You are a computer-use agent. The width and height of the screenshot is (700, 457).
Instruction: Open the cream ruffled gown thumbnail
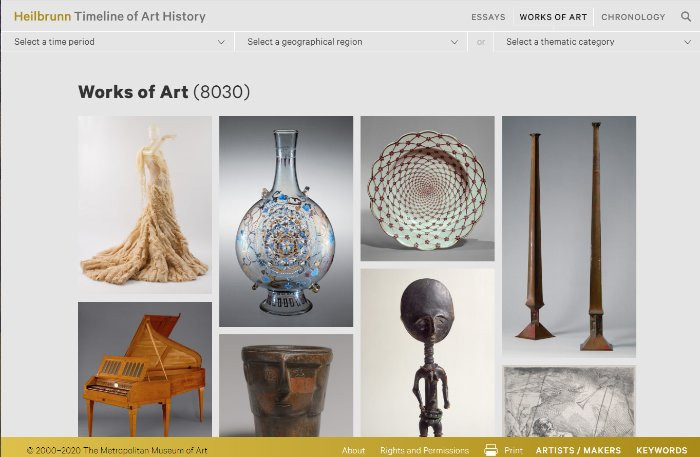point(145,205)
